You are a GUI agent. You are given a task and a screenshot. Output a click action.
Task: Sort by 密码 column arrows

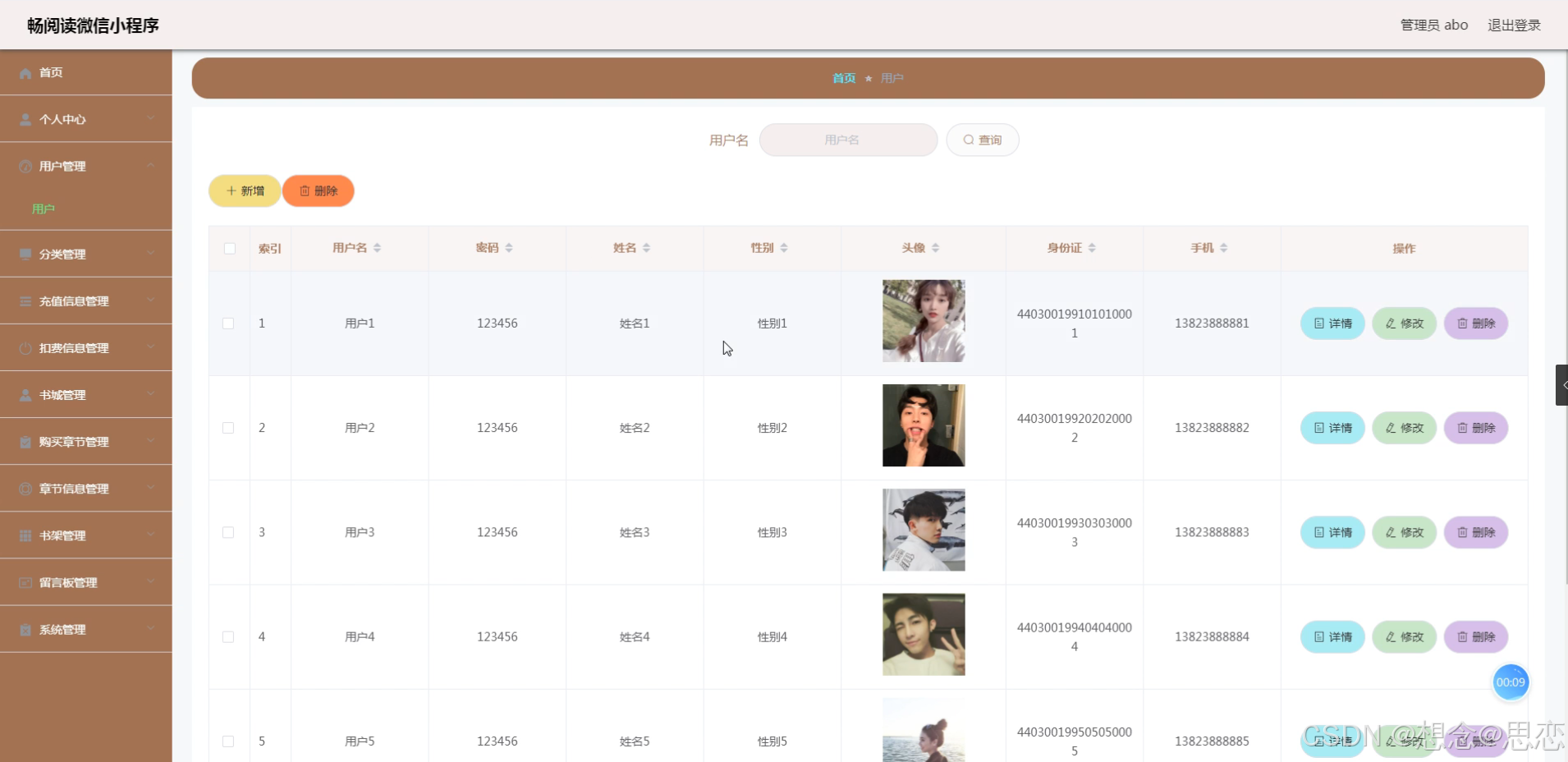(509, 248)
